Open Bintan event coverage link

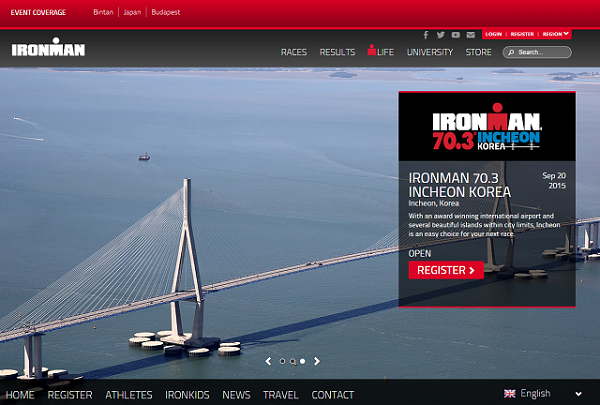point(103,12)
